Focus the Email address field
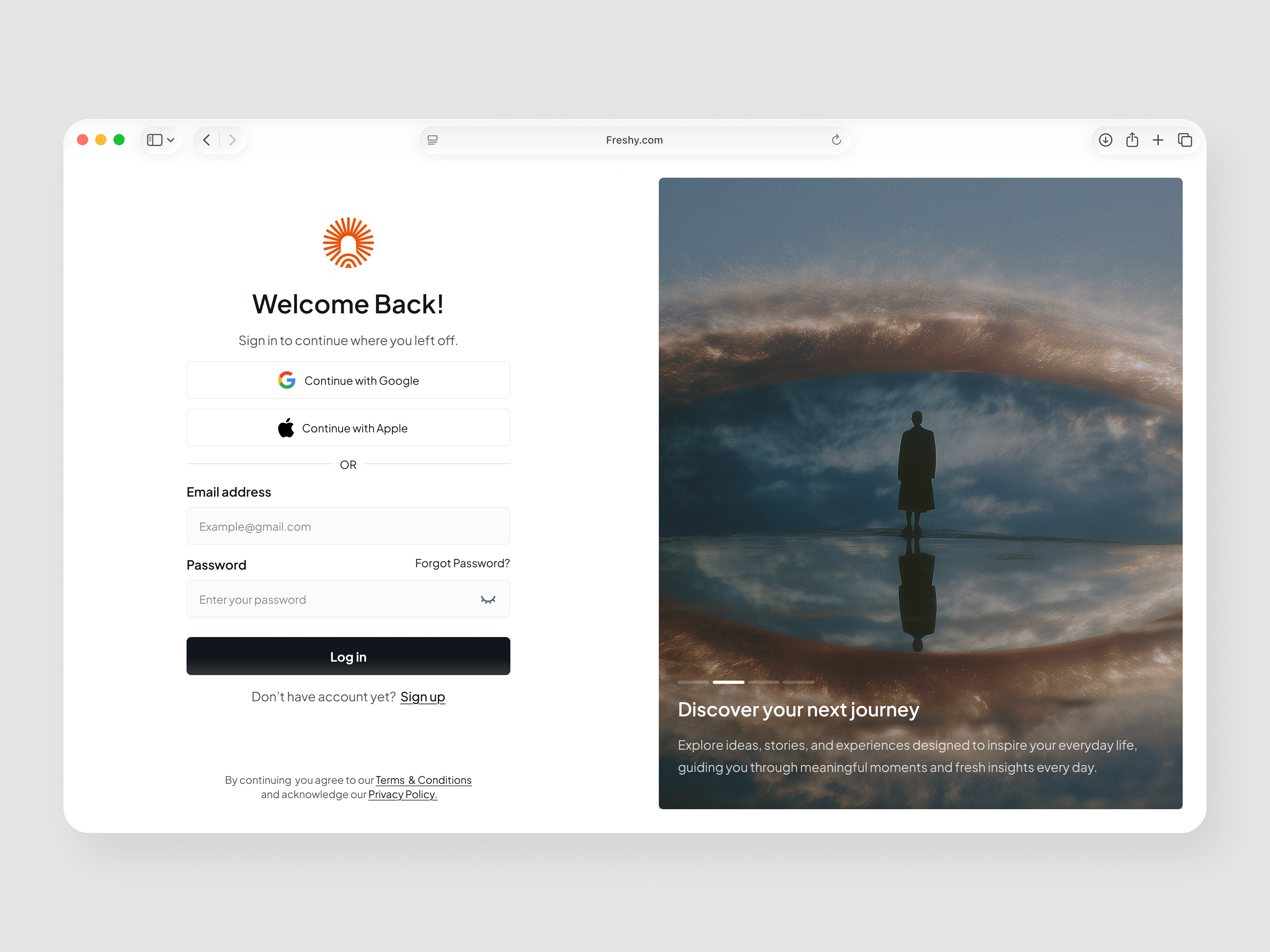 (348, 526)
